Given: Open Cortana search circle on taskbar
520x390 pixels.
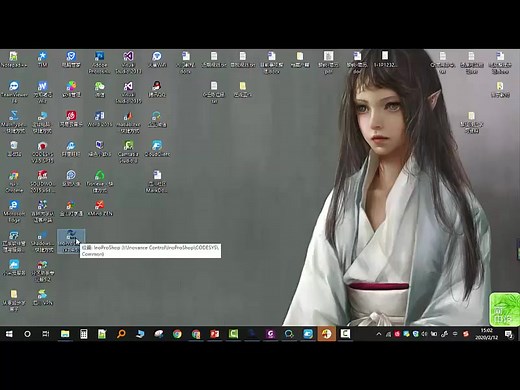Looking at the screenshot, I should coord(27,334).
